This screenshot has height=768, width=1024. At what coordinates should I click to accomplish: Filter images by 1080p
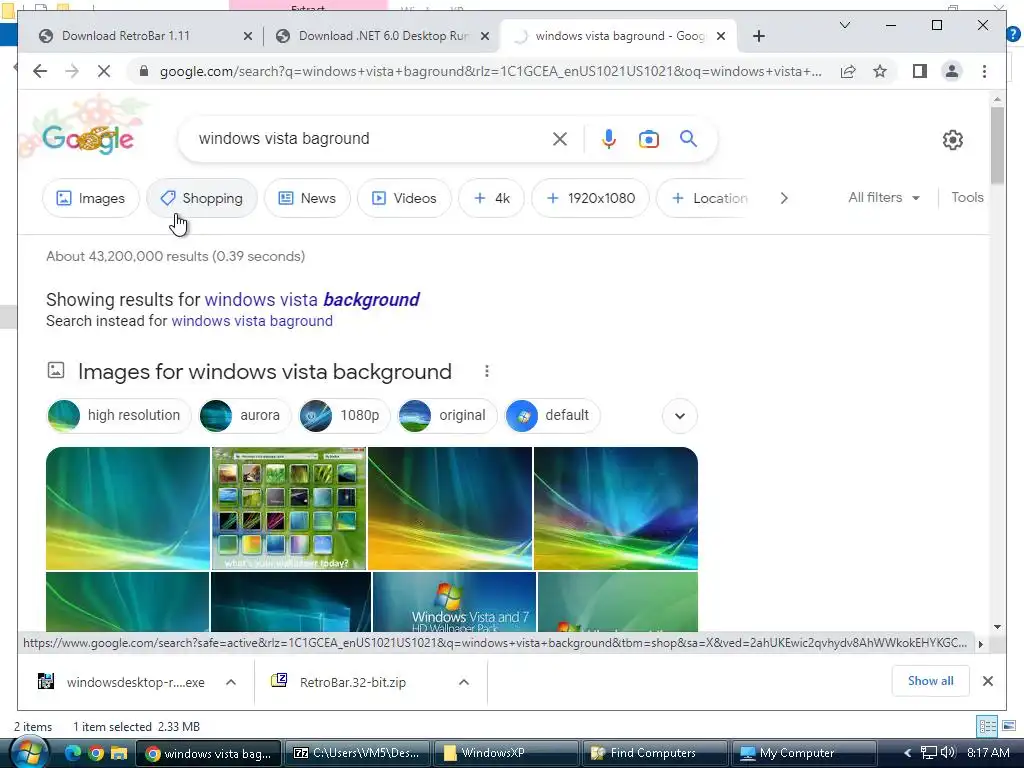(x=344, y=415)
